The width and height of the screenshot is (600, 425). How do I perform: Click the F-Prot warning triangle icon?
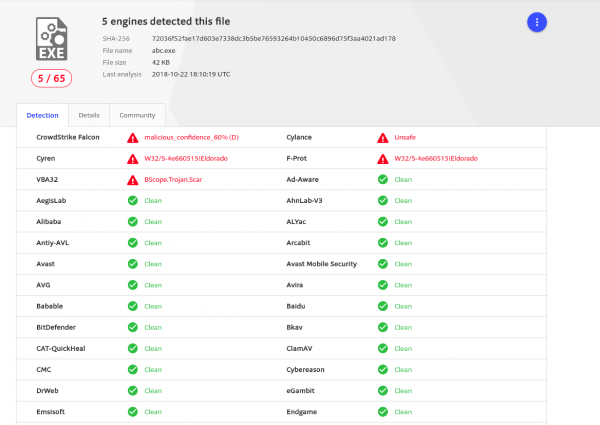click(x=383, y=159)
